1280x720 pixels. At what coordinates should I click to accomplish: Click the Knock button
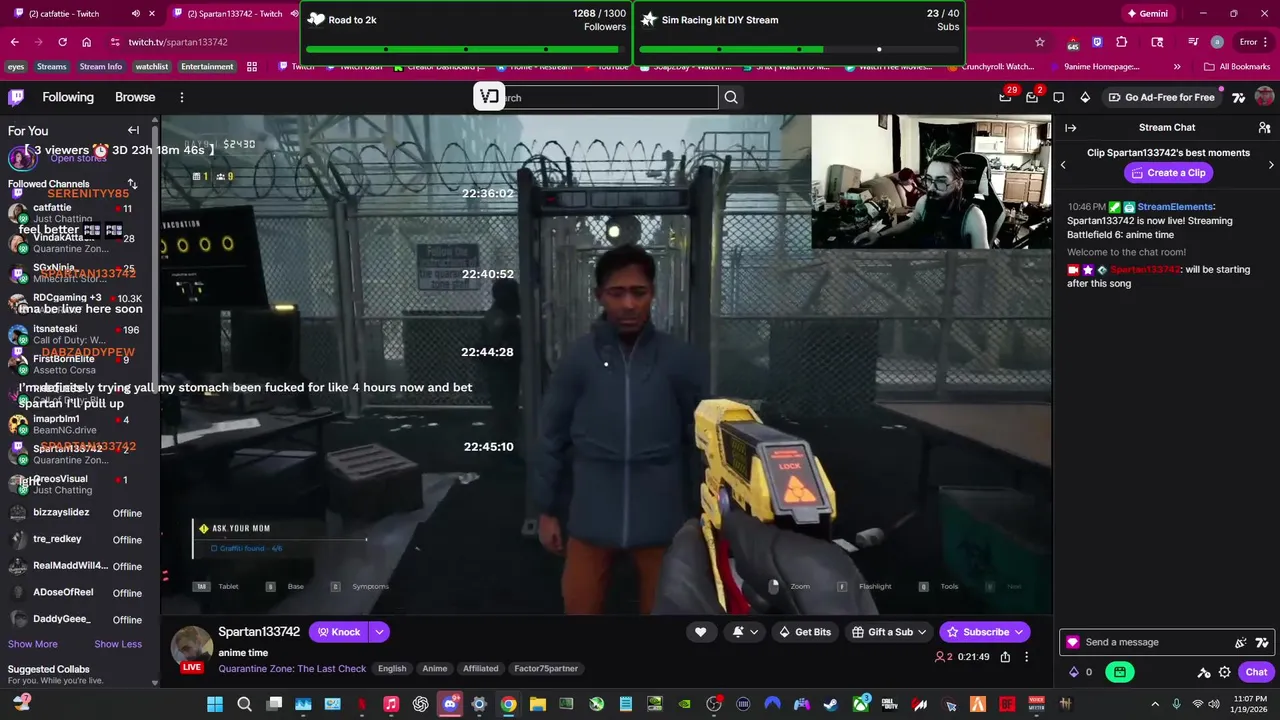pyautogui.click(x=338, y=632)
